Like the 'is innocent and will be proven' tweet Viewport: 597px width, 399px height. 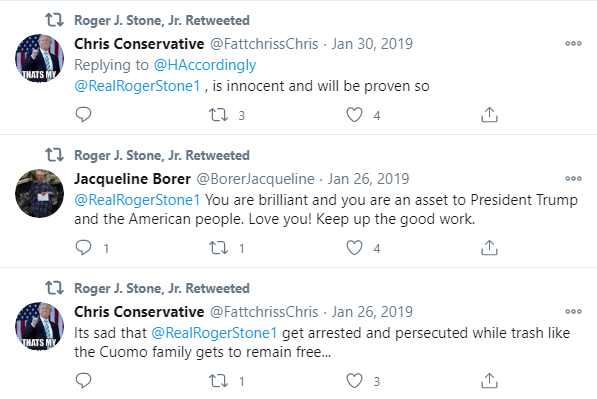(x=354, y=115)
